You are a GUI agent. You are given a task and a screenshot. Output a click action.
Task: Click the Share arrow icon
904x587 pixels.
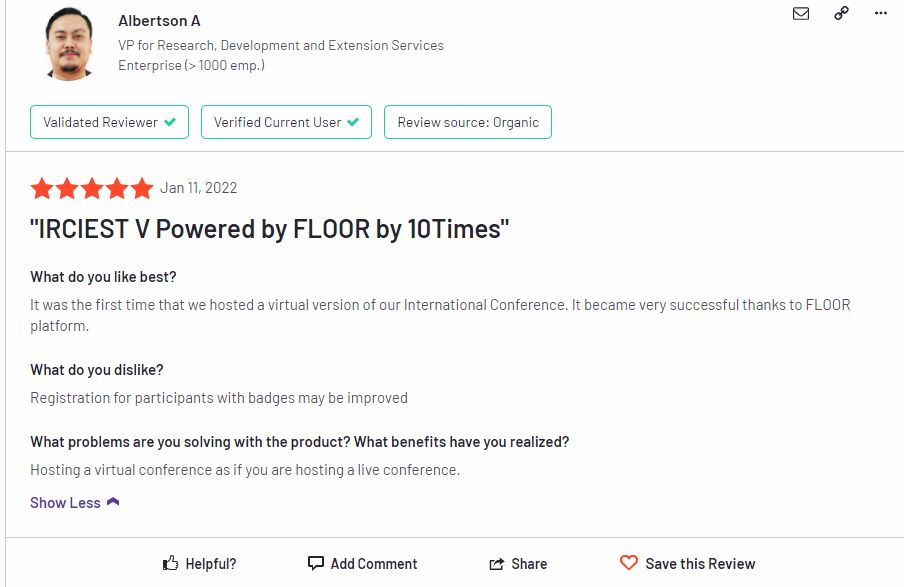pyautogui.click(x=497, y=564)
